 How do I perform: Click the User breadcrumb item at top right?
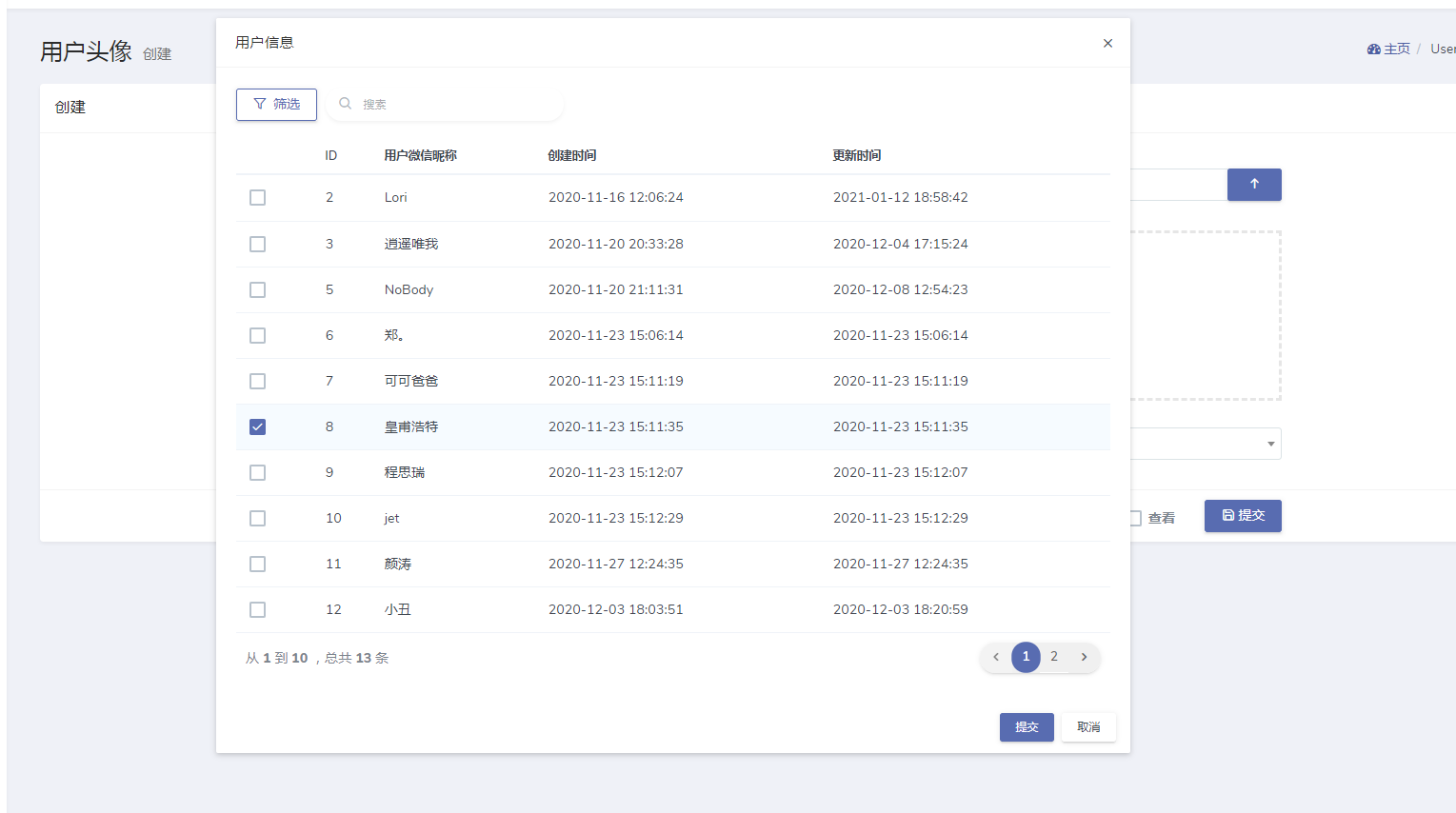1443,49
